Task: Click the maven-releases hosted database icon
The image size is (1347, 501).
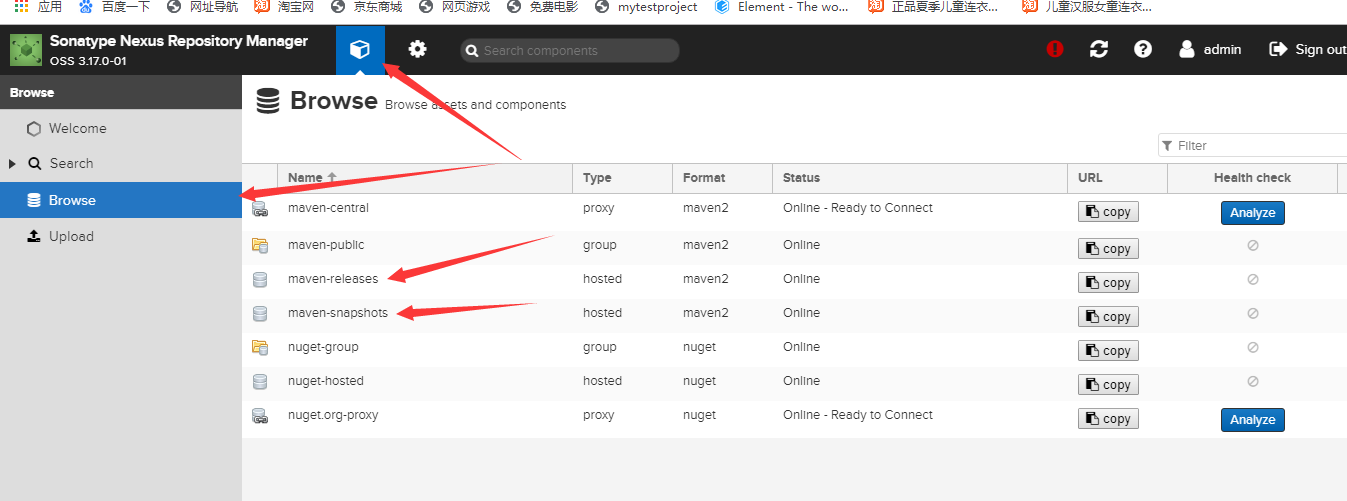Action: 260,279
